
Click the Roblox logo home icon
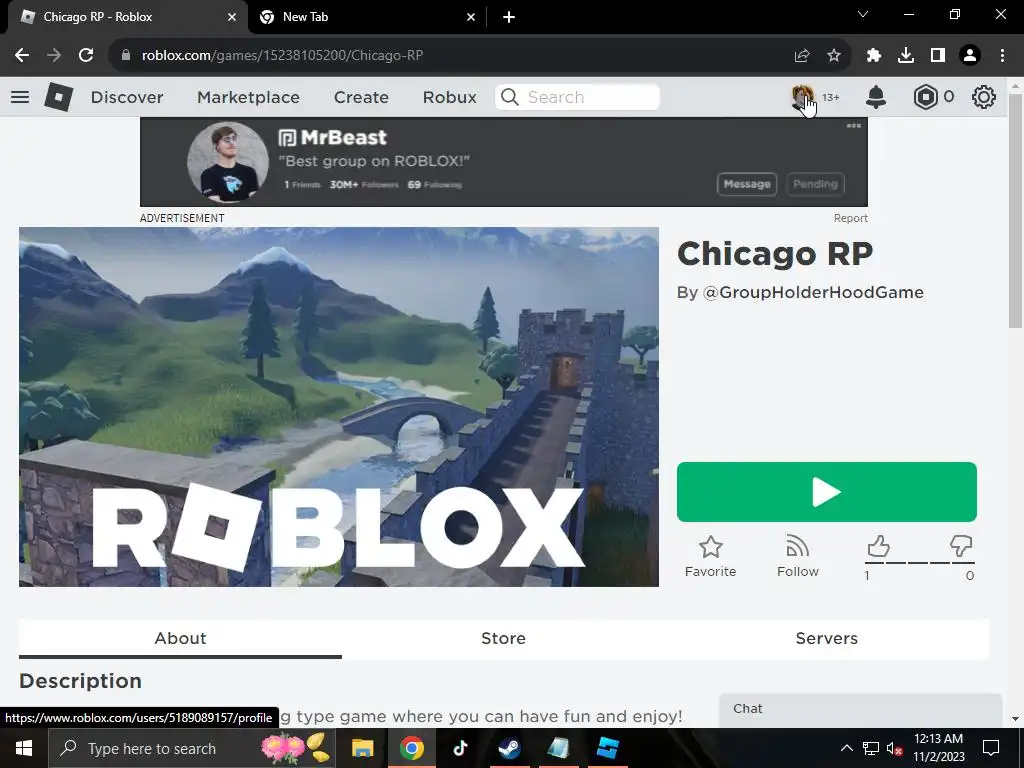coord(59,97)
